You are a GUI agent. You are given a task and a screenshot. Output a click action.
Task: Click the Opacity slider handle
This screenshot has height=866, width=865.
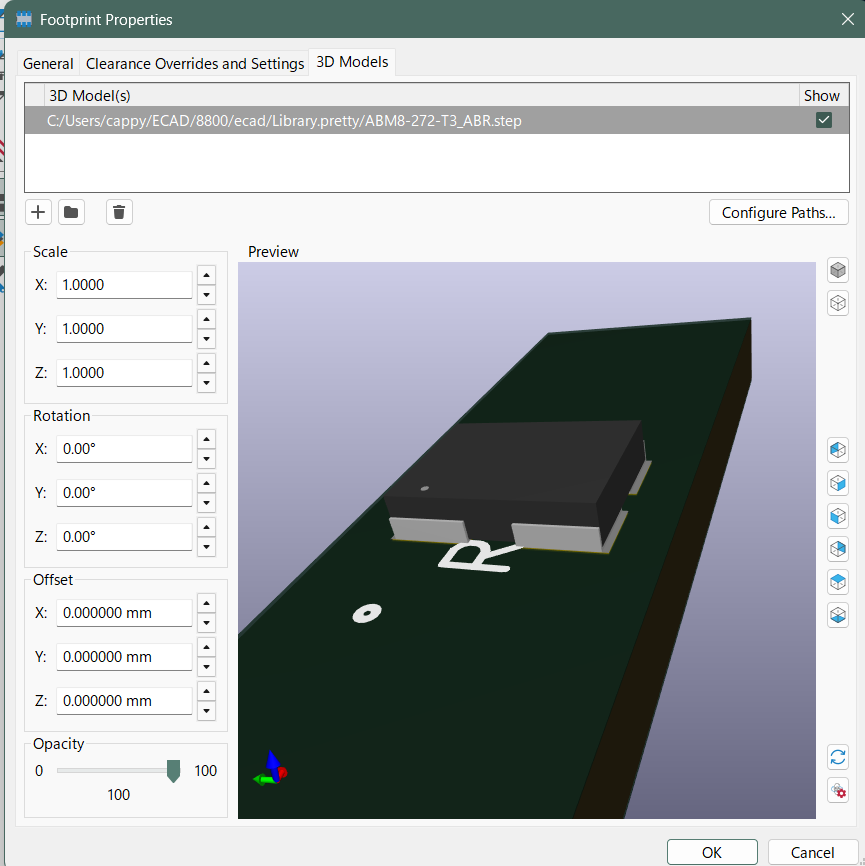(x=173, y=771)
